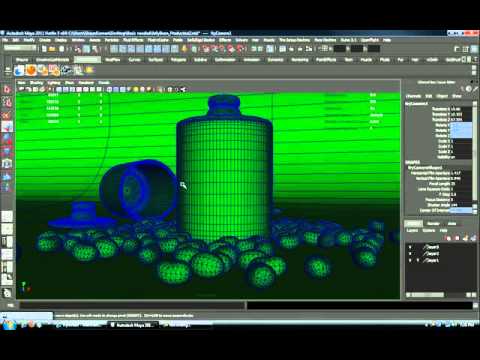Open the viewport Shading menu
Image resolution: width=480 pixels, height=360 pixels.
(x=36, y=83)
